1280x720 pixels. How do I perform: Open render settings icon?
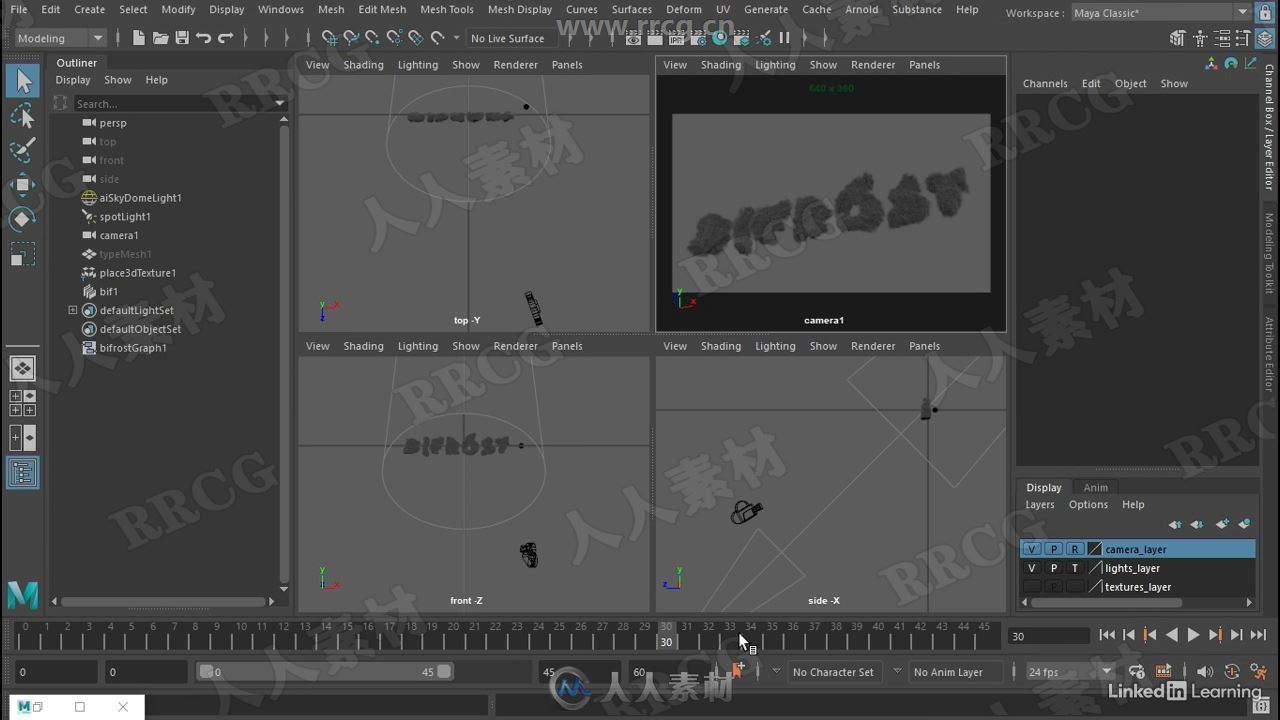697,38
